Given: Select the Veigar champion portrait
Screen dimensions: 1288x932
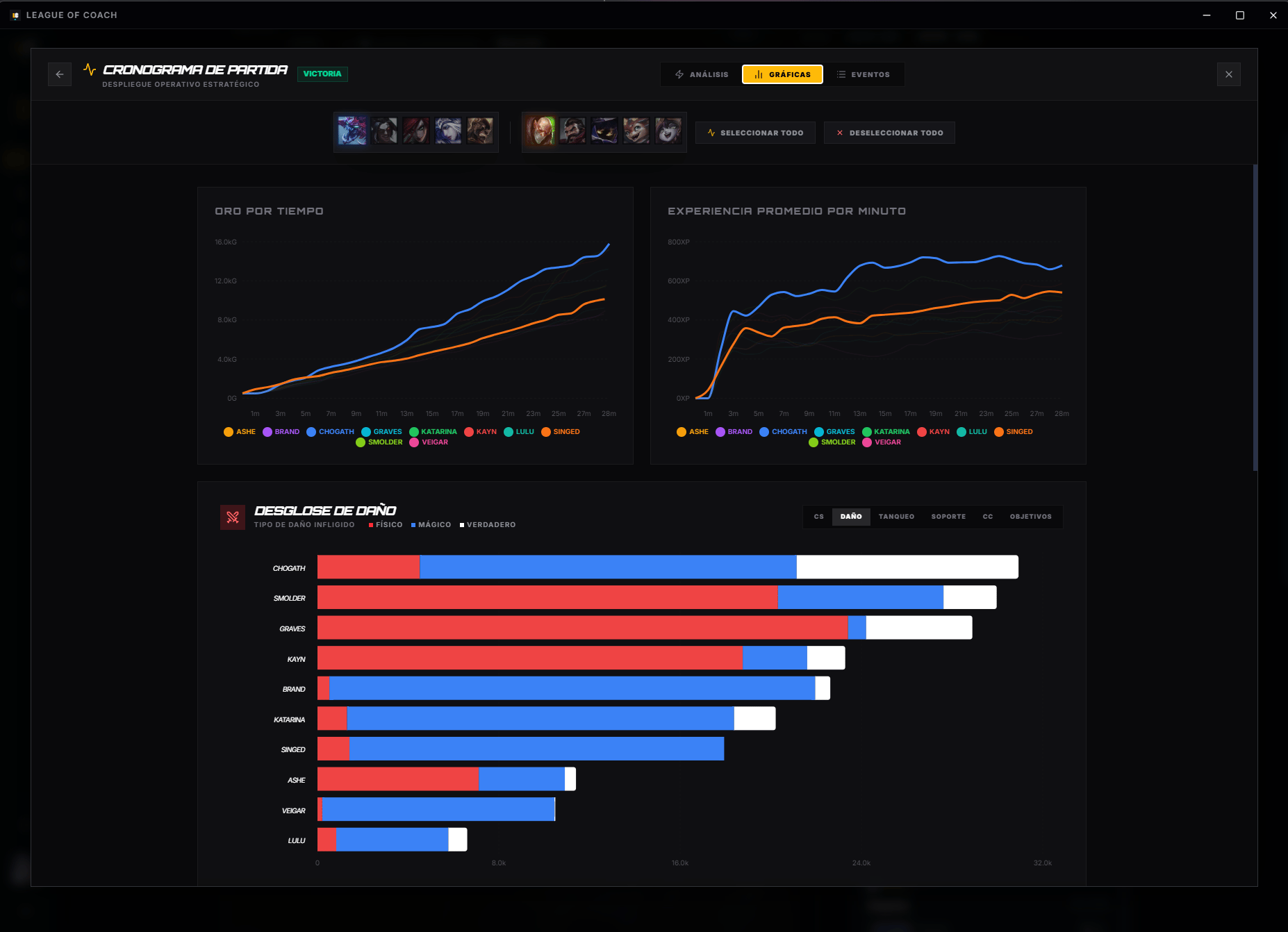Looking at the screenshot, I should click(x=604, y=131).
